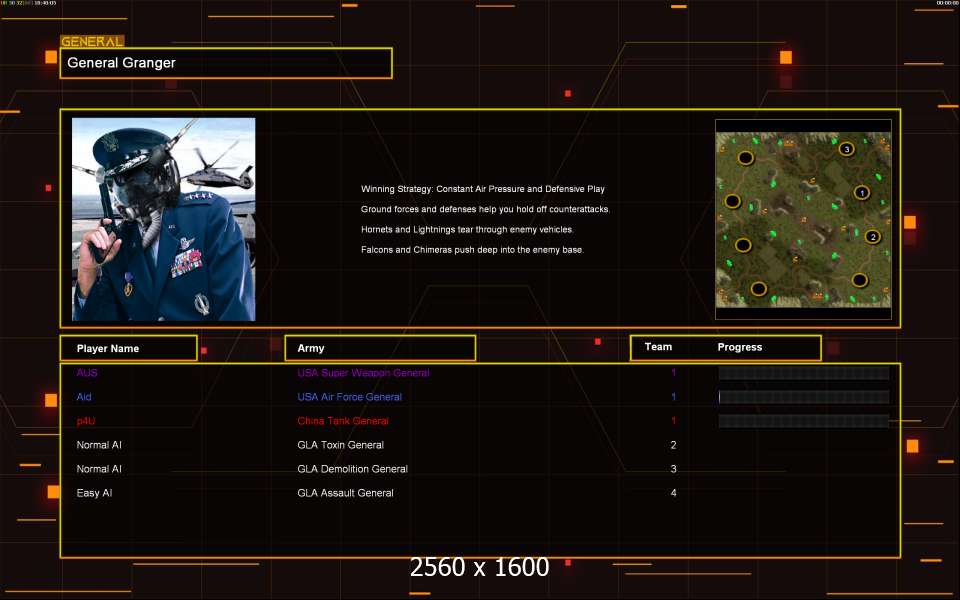
Task: Click the Army column header
Action: pos(380,348)
